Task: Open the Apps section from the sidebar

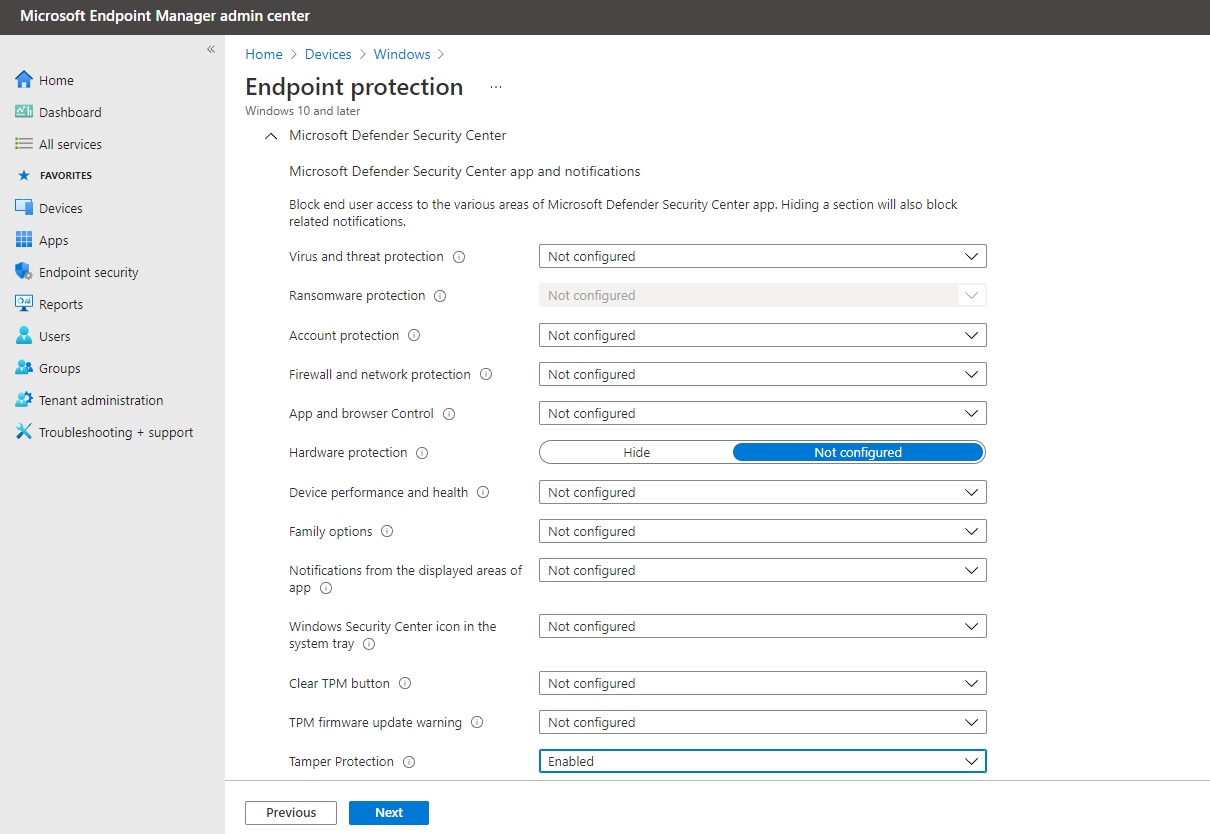Action: coord(24,240)
